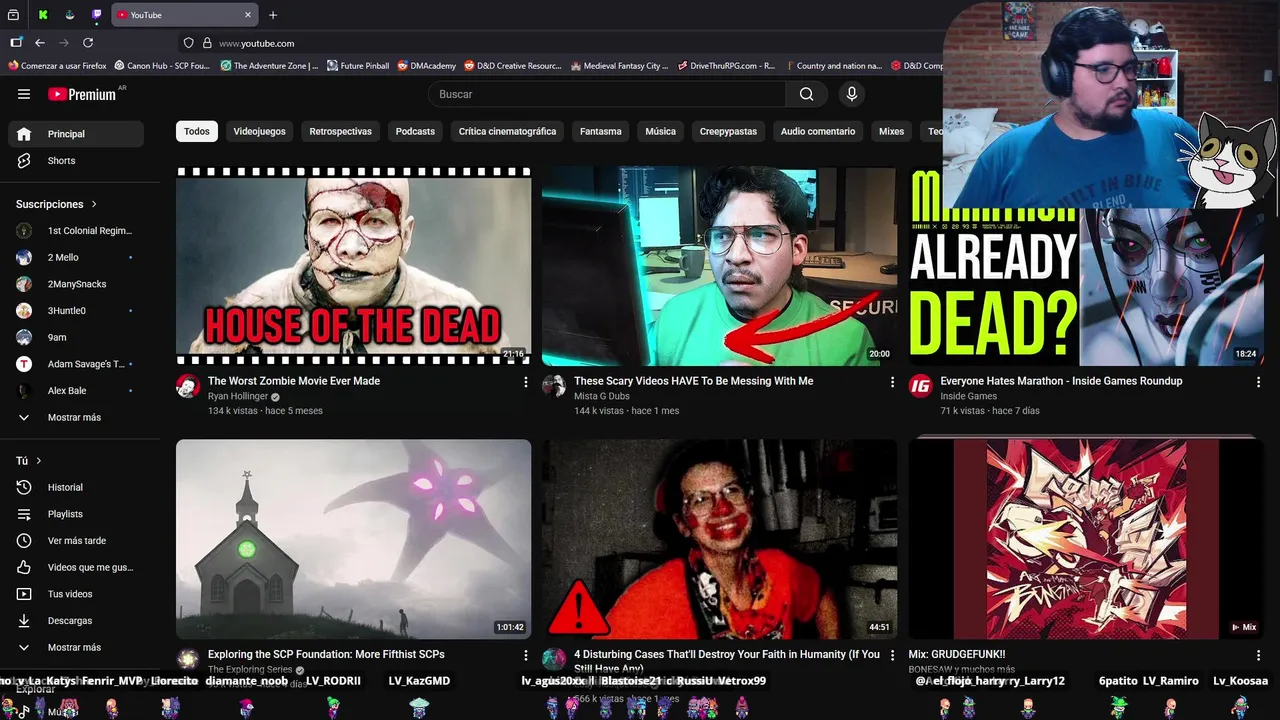This screenshot has height=720, width=1280.
Task: Select the Podcasts filter chip
Action: coord(415,131)
